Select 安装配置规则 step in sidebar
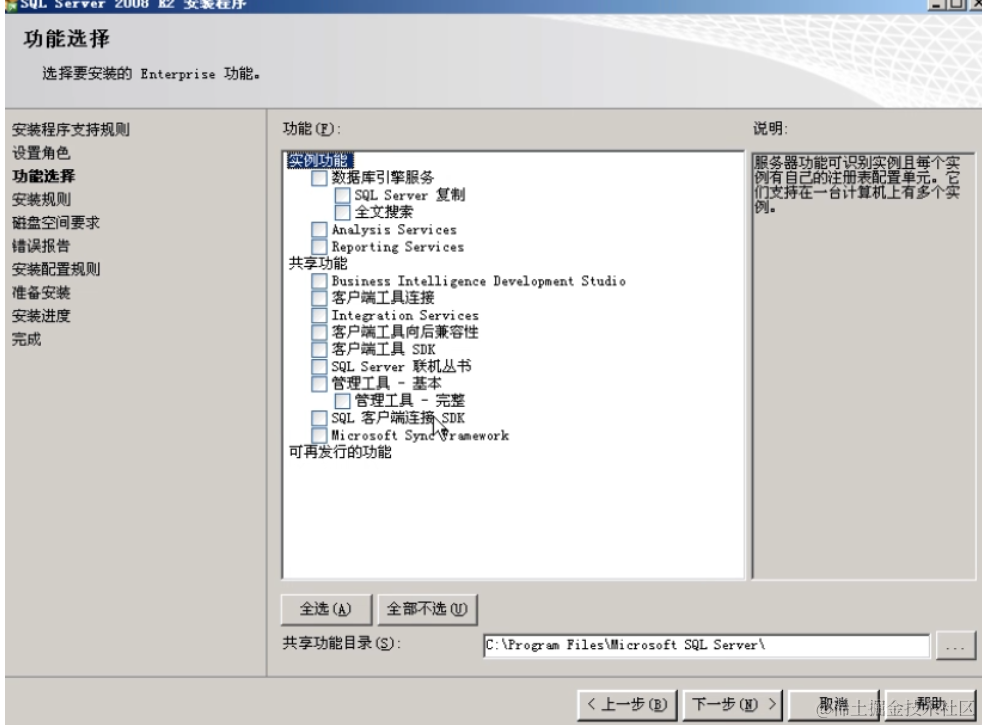This screenshot has width=982, height=725. [56, 270]
